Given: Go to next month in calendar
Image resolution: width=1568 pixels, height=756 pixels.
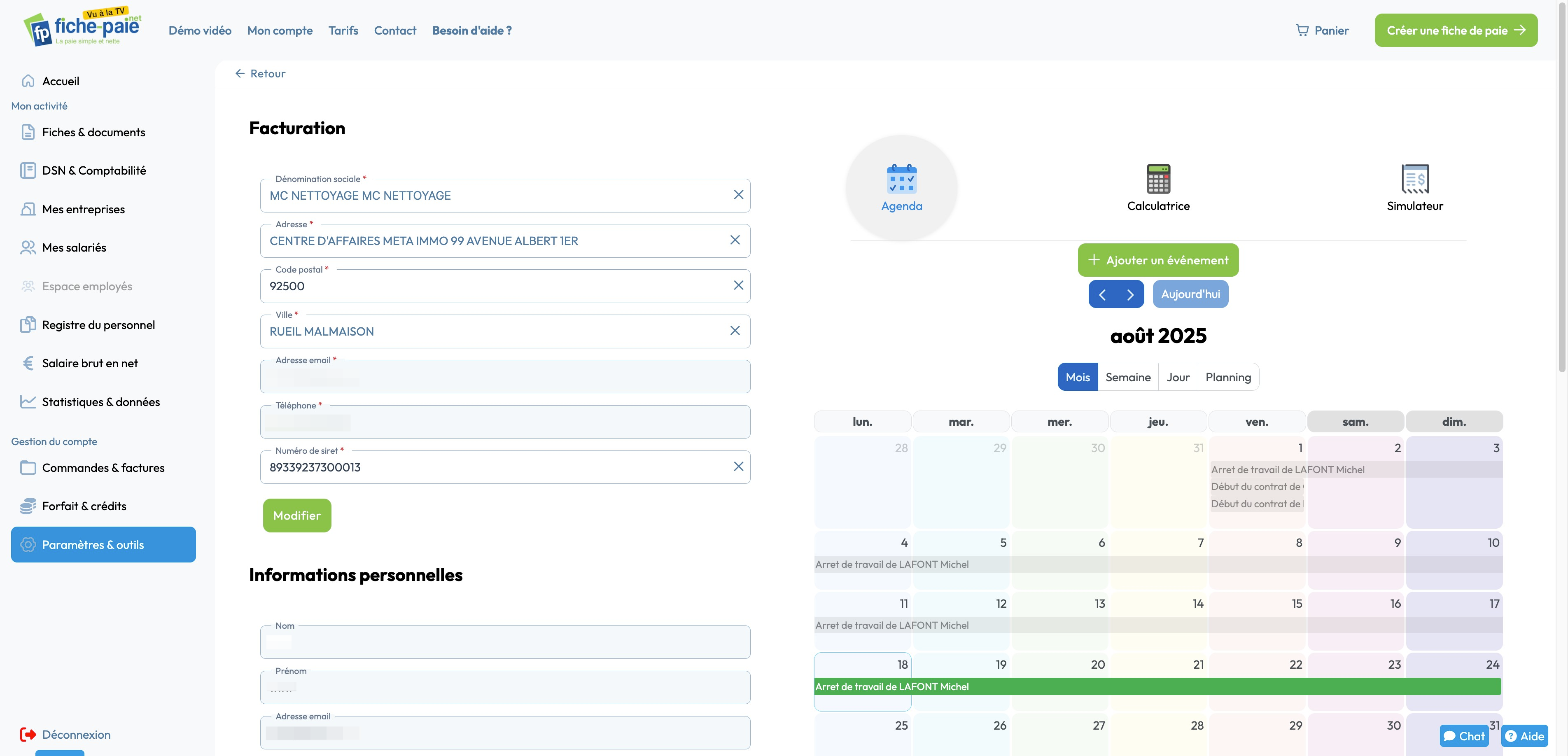Looking at the screenshot, I should click(1130, 294).
